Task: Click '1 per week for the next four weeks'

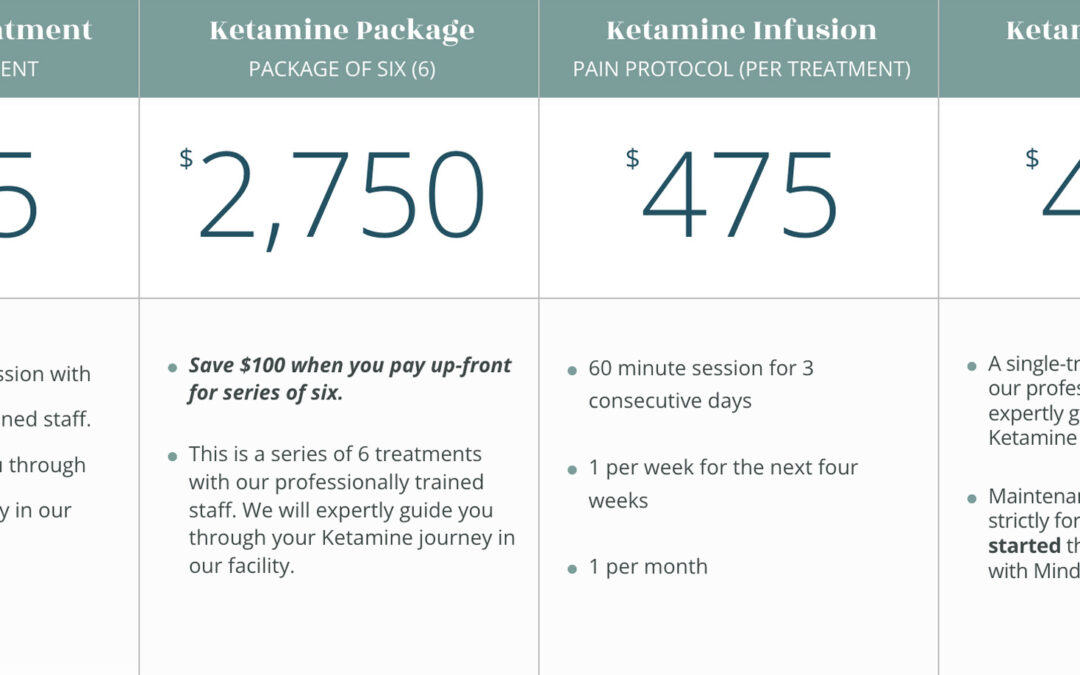Action: point(723,484)
